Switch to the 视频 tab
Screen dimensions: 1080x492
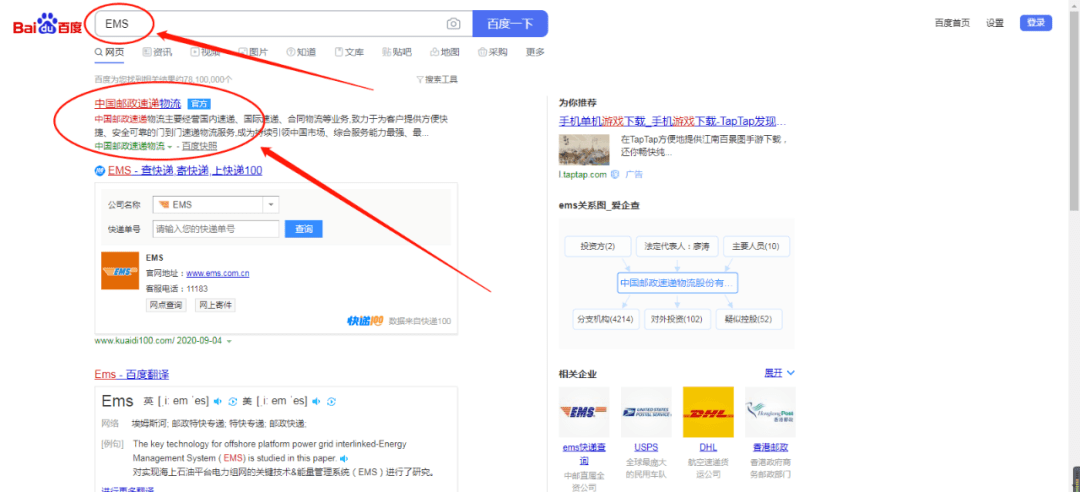pyautogui.click(x=205, y=52)
